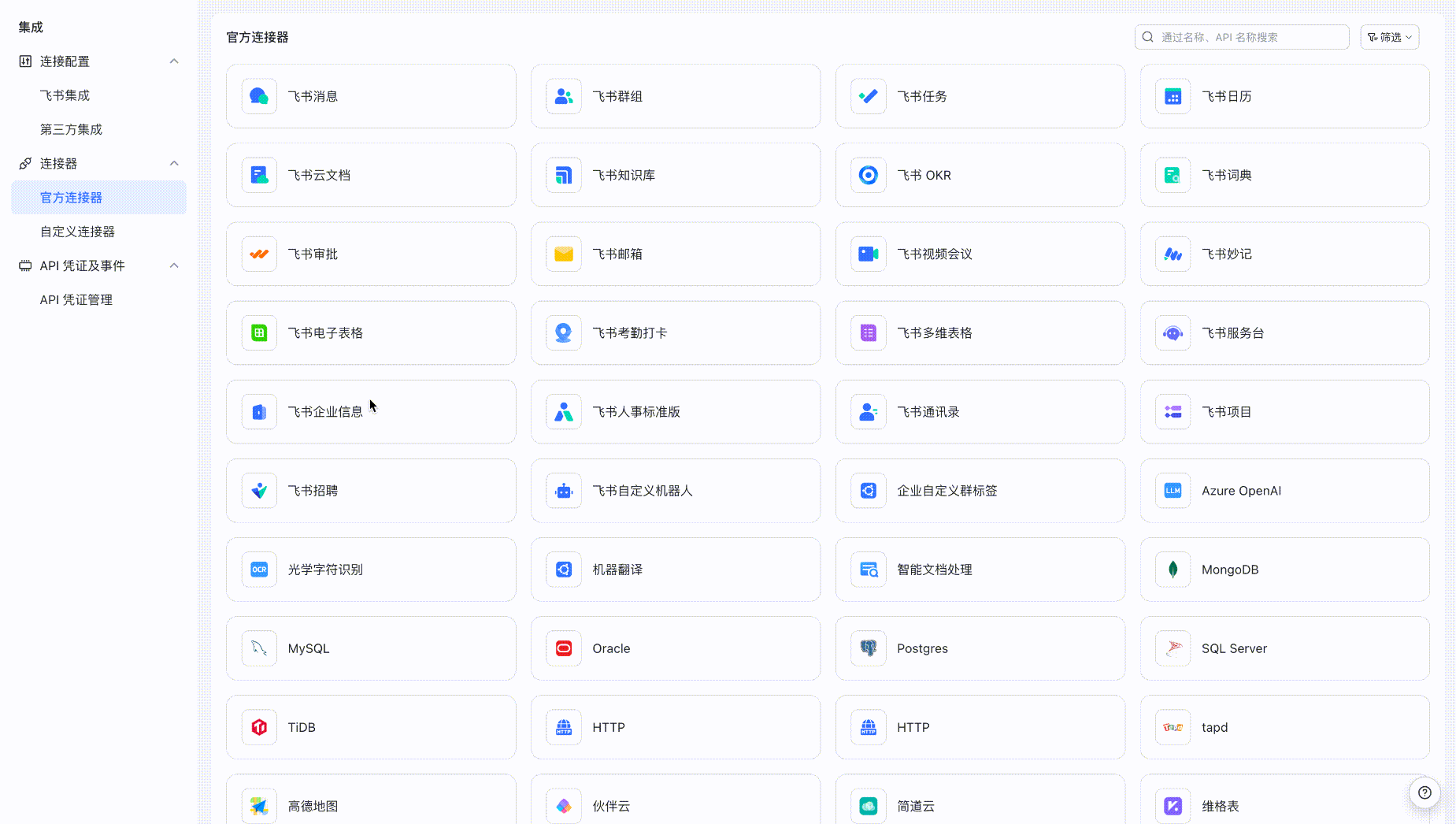
Task: Open the MySQL connector card
Action: tap(371, 648)
